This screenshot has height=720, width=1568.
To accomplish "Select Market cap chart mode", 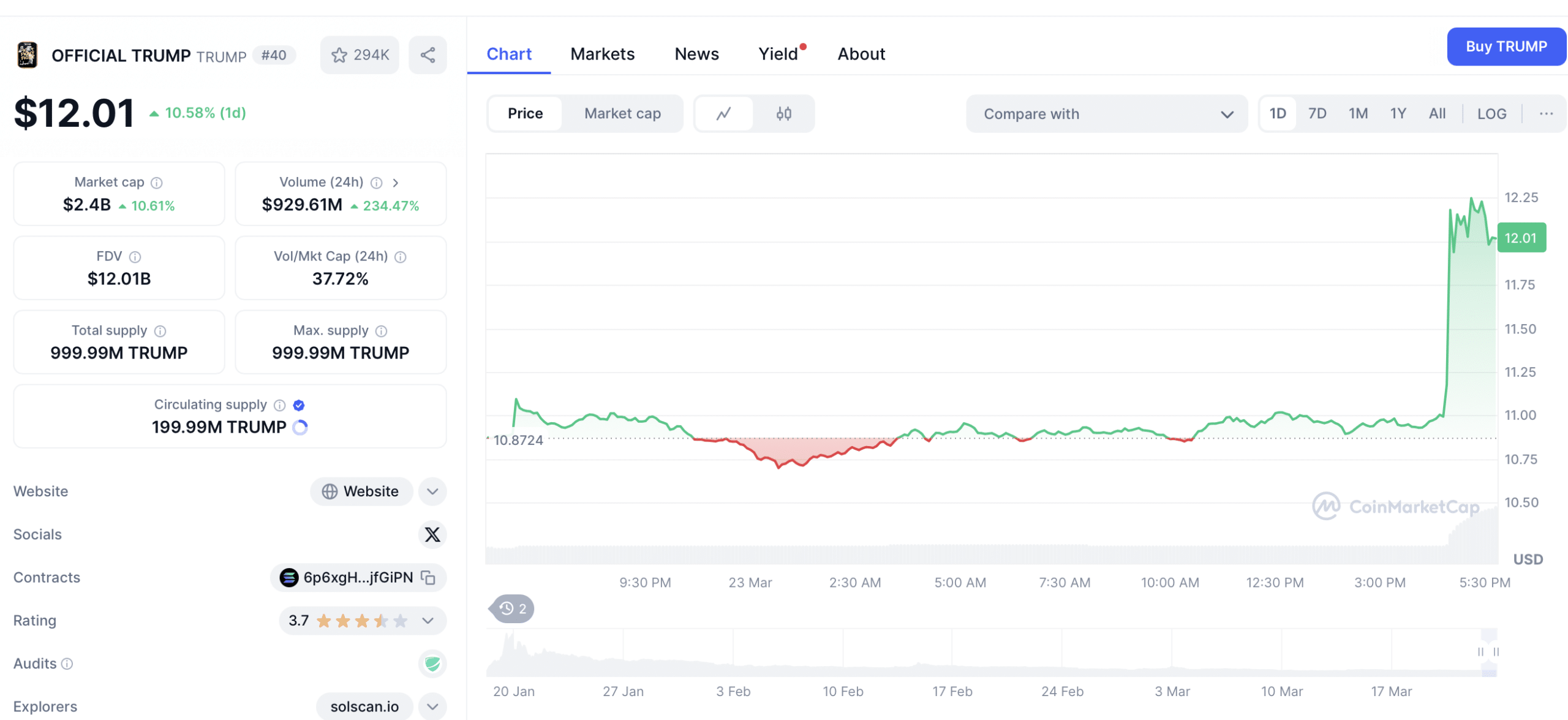I will coord(622,113).
